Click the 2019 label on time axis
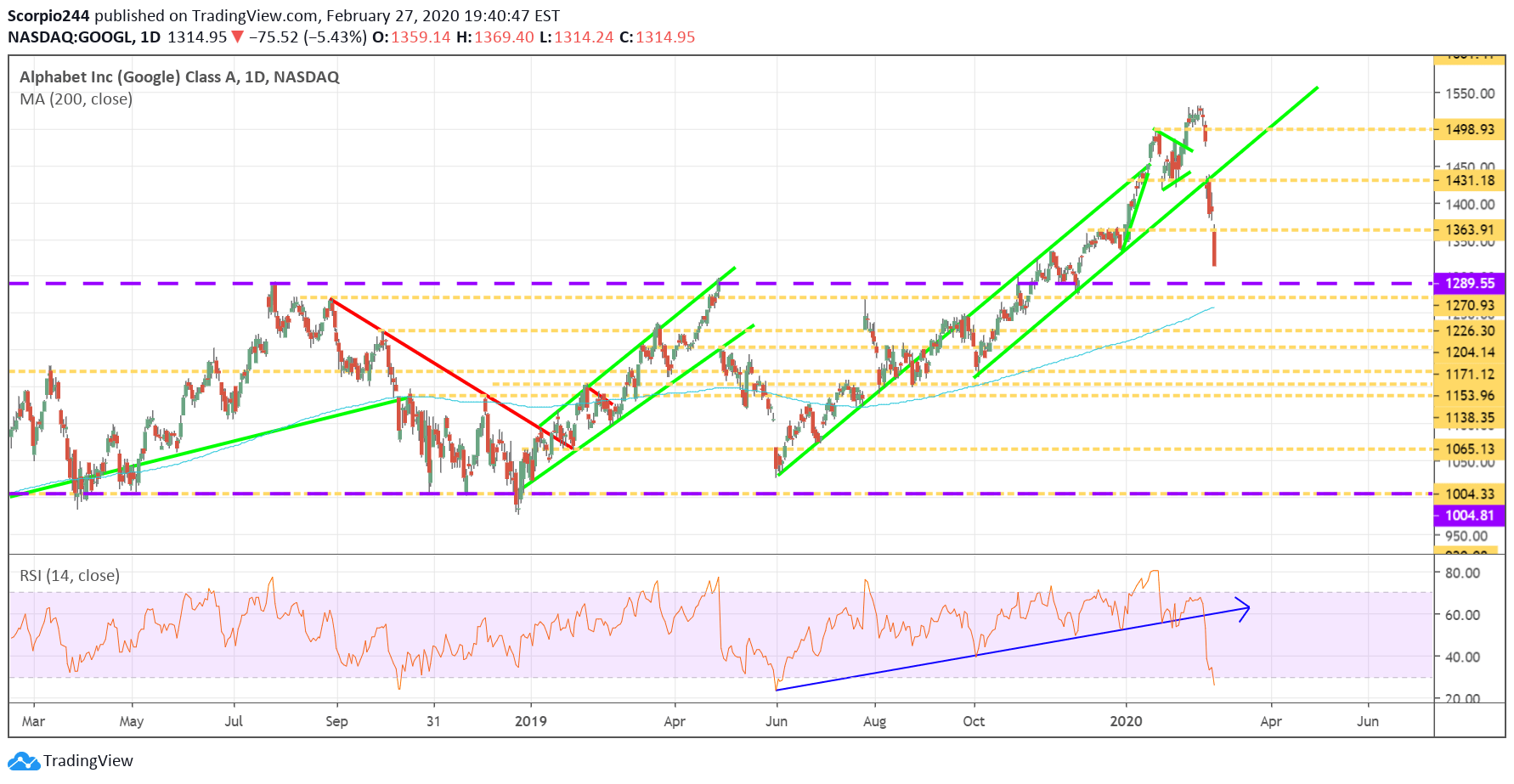Viewport: 1514px width, 784px height. [531, 722]
